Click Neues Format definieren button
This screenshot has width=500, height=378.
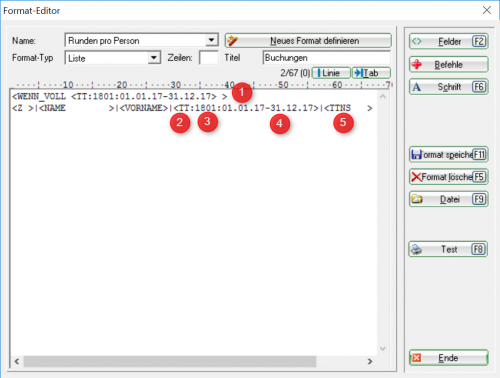308,41
